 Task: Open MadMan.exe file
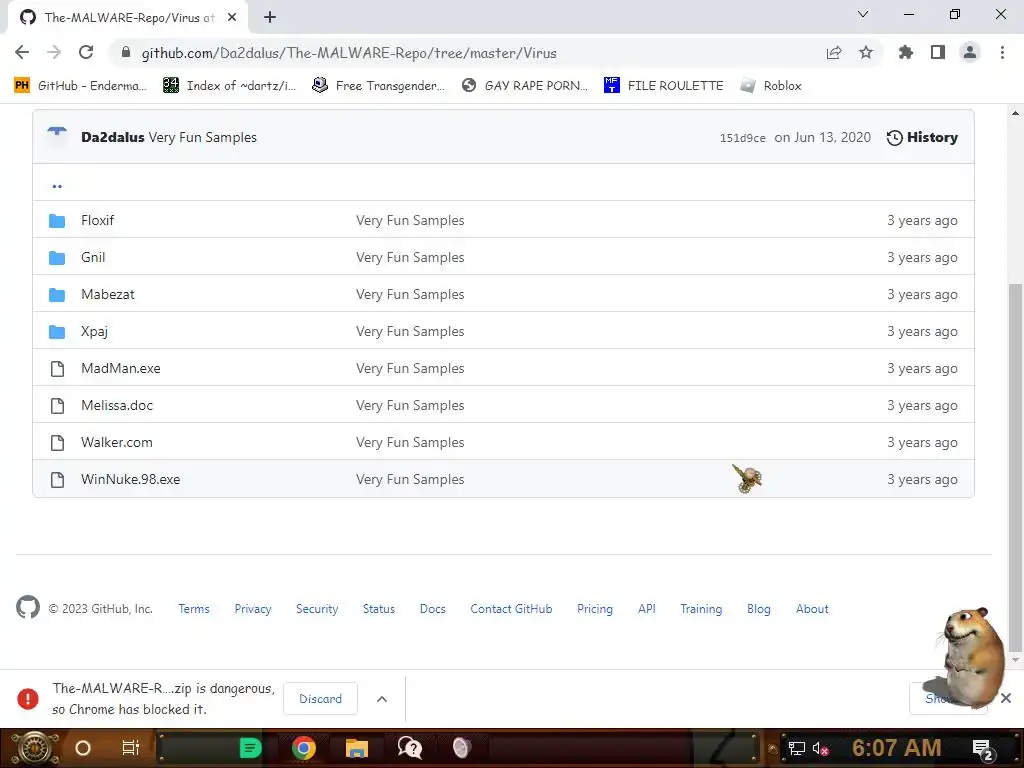[x=121, y=368]
